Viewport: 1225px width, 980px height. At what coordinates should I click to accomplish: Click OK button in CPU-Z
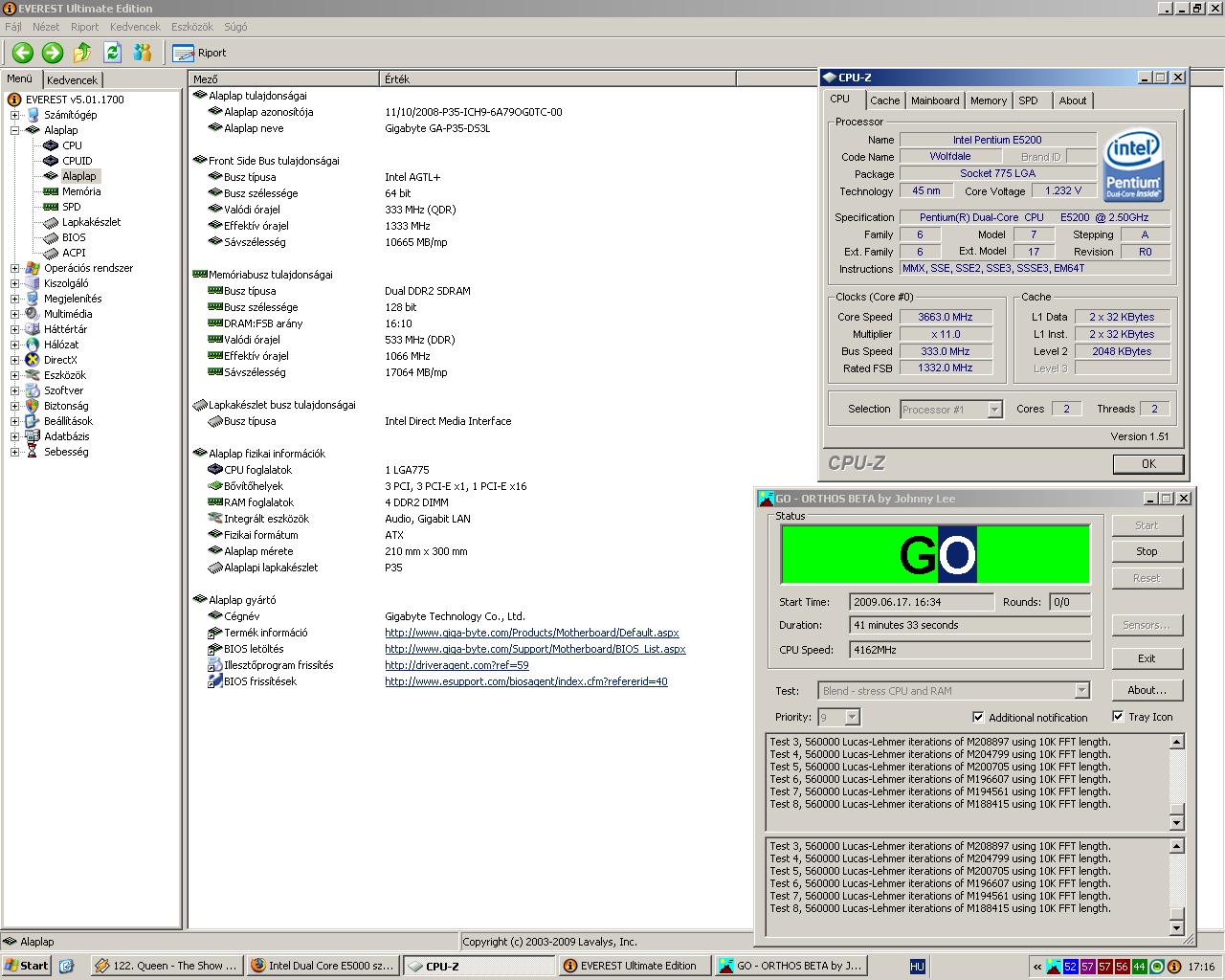click(x=1148, y=463)
